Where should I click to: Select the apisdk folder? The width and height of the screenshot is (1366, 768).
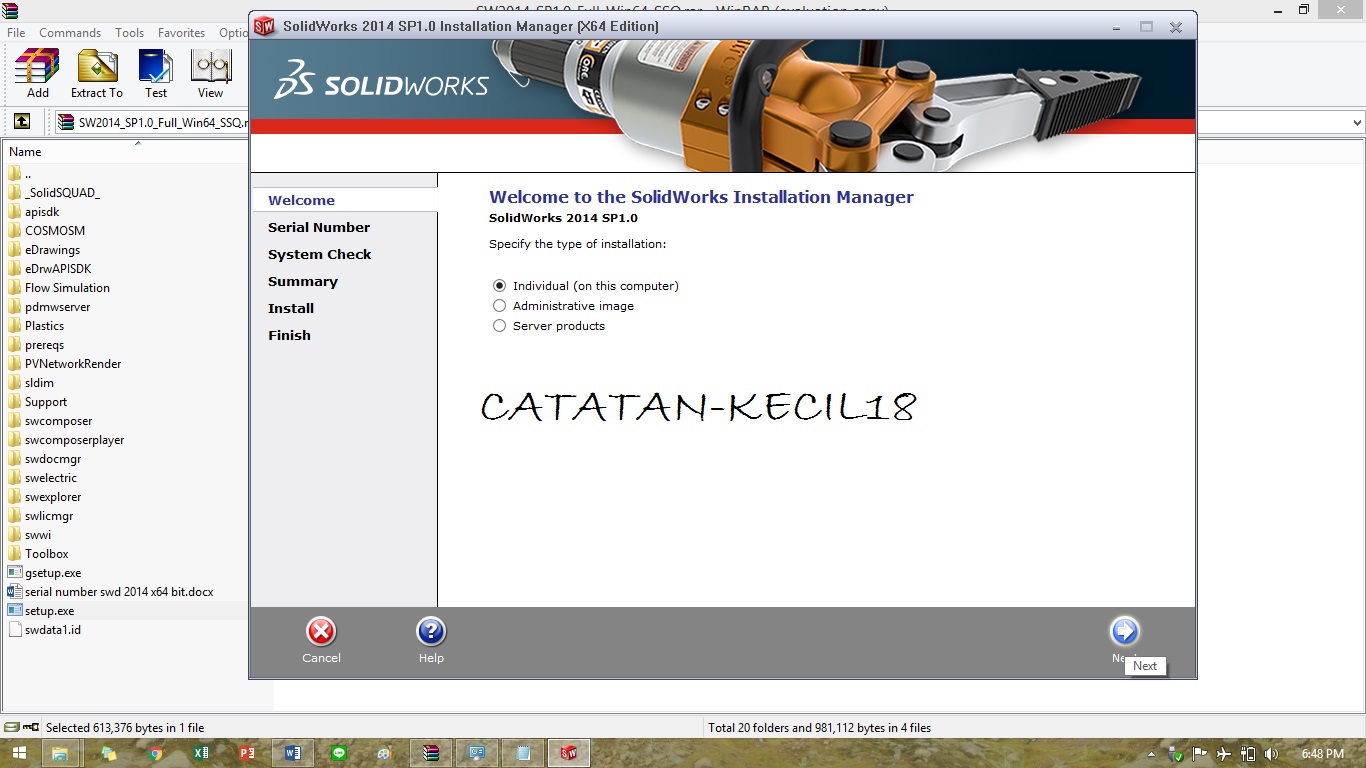click(42, 212)
